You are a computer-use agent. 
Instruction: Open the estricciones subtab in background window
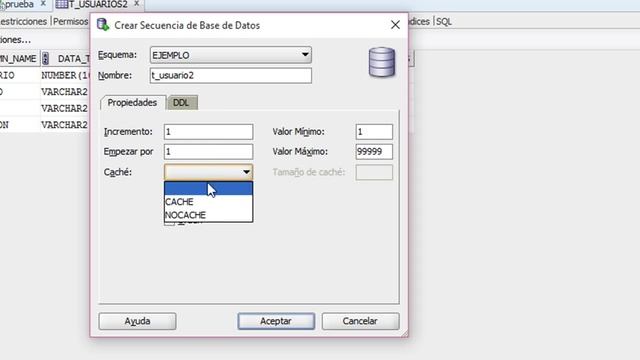23,22
